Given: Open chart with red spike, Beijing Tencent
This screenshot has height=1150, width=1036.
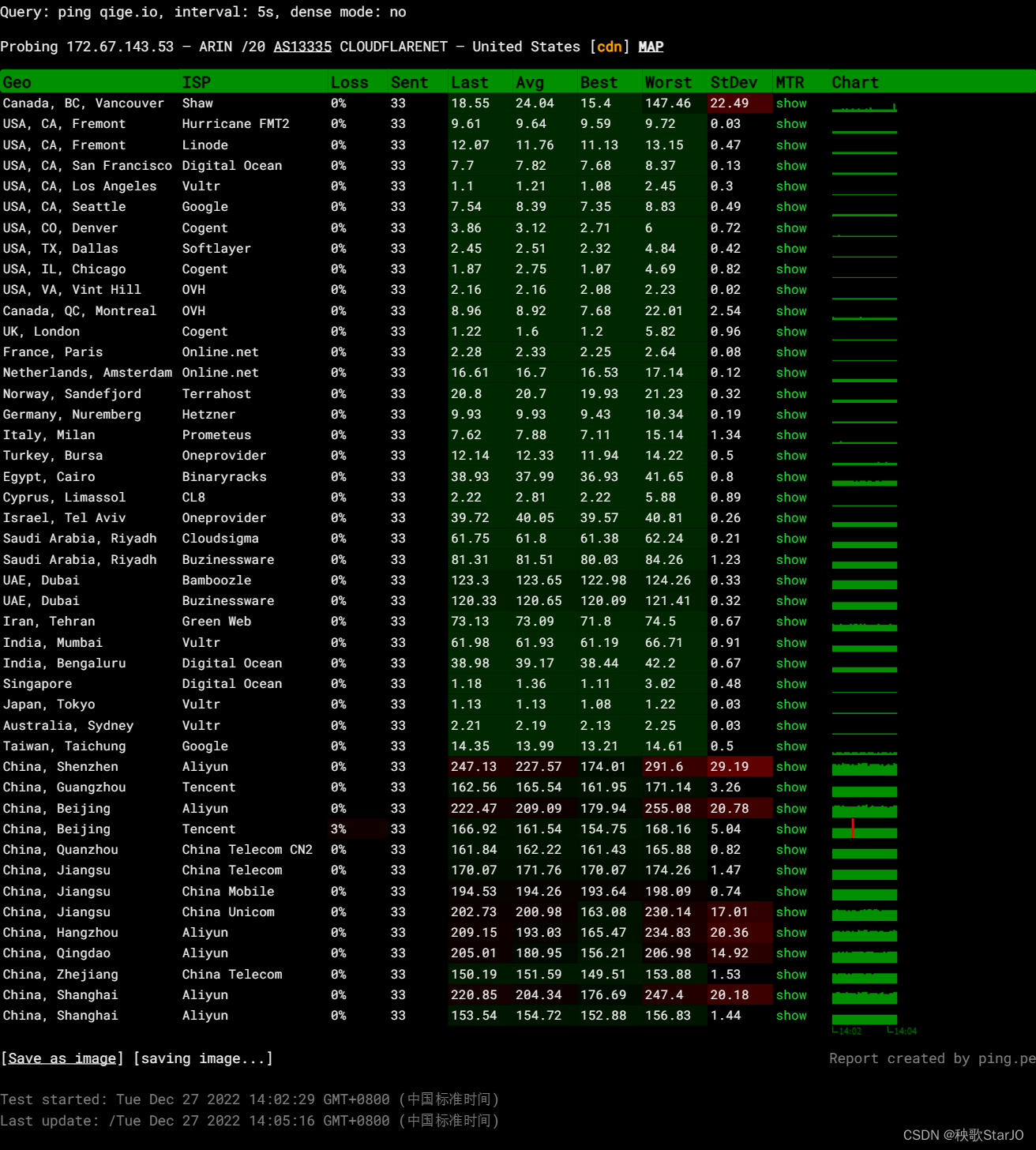Looking at the screenshot, I should 865,829.
